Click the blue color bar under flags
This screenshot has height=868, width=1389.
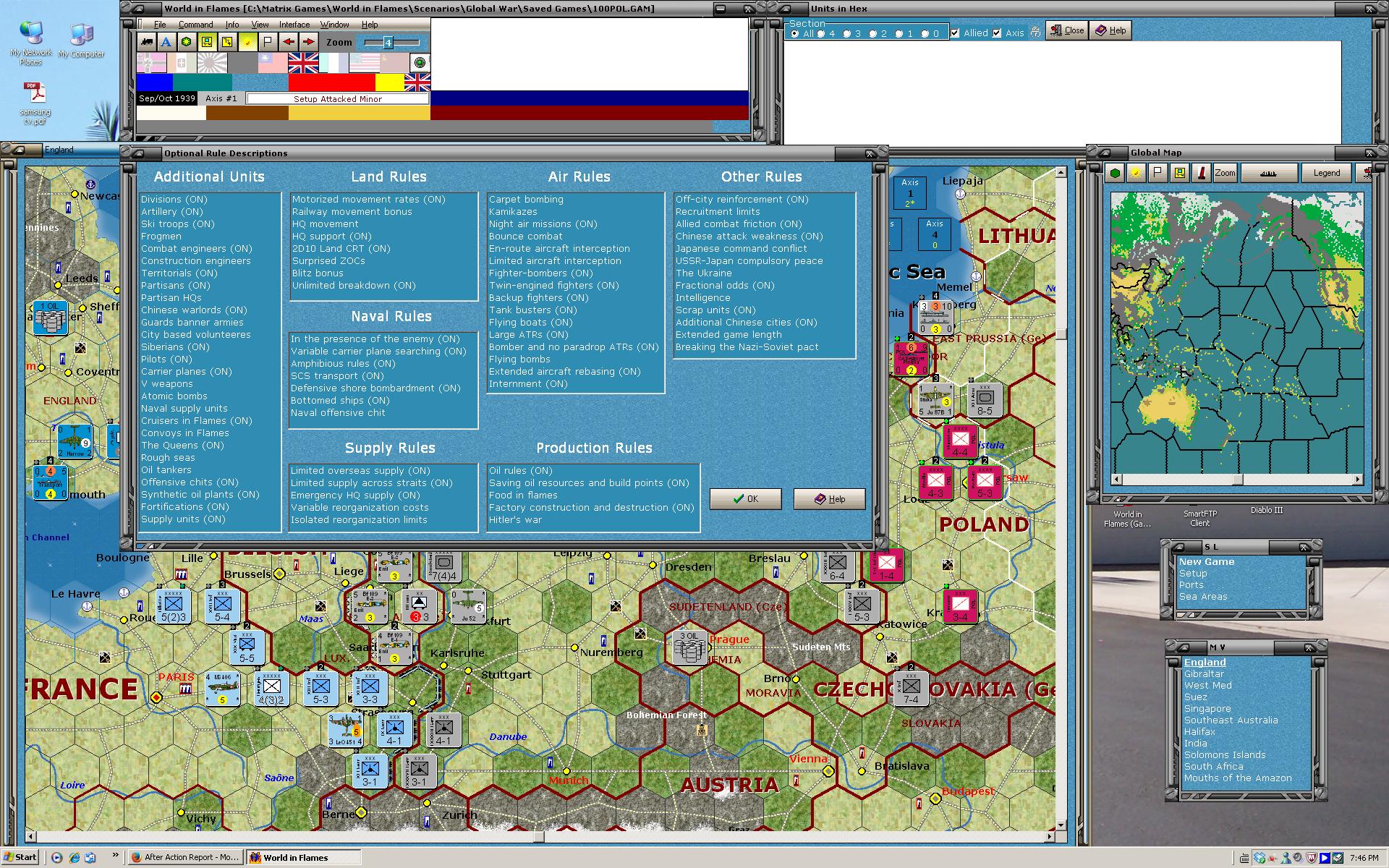pyautogui.click(x=155, y=82)
